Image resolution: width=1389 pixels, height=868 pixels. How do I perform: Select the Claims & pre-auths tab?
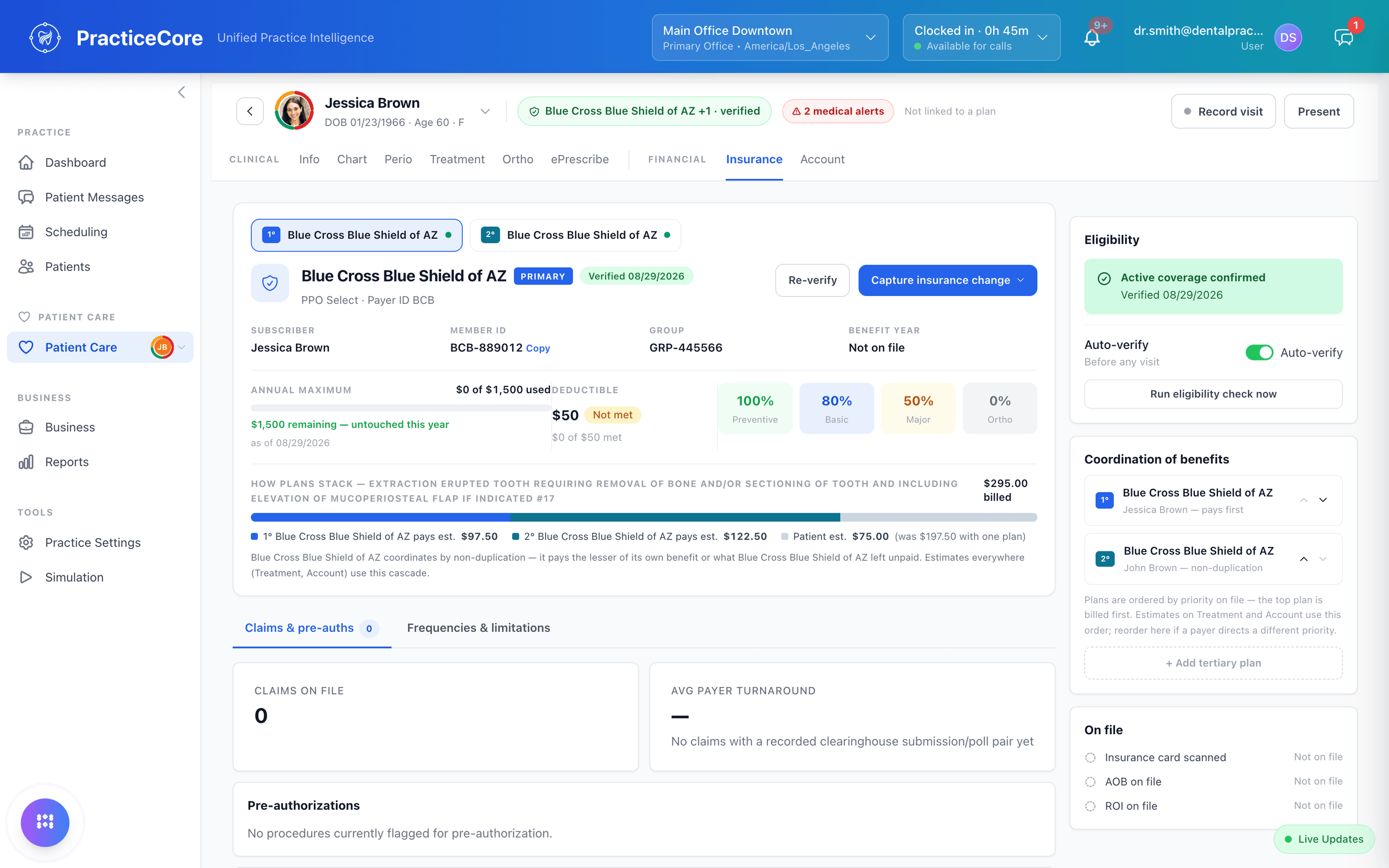311,628
